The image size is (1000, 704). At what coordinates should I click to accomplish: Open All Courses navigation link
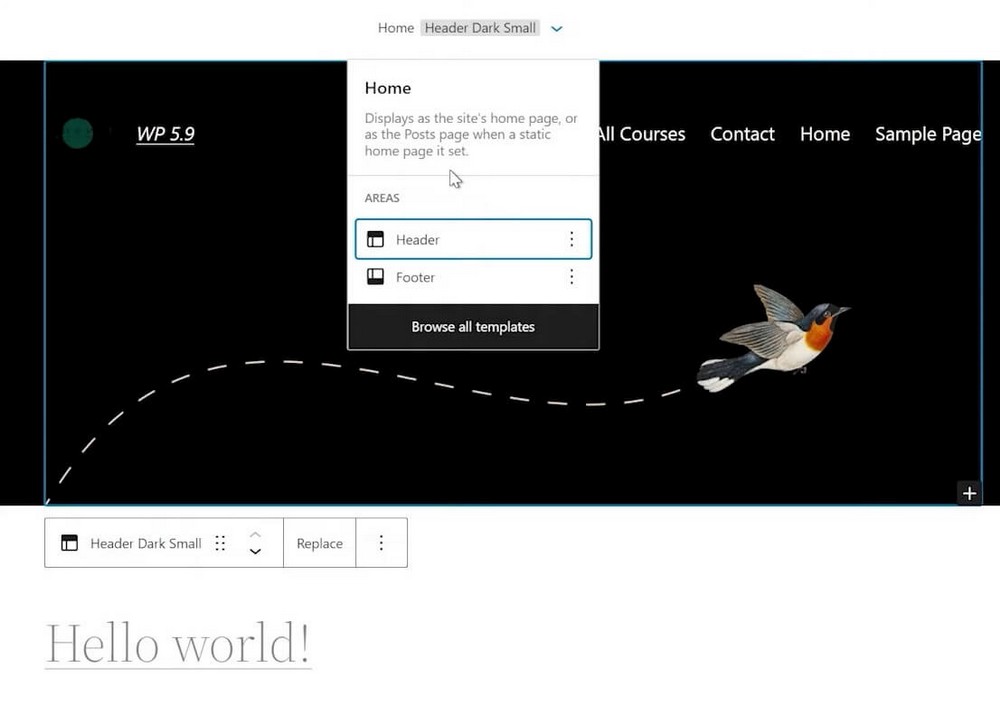(642, 134)
